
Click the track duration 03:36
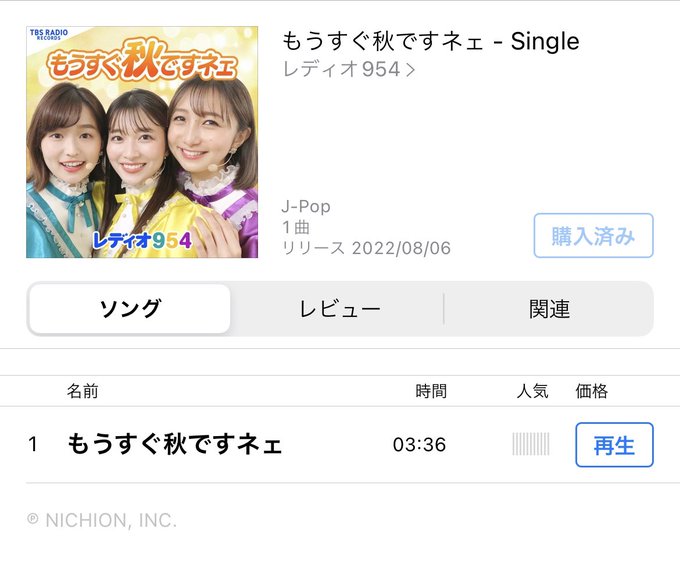(419, 445)
